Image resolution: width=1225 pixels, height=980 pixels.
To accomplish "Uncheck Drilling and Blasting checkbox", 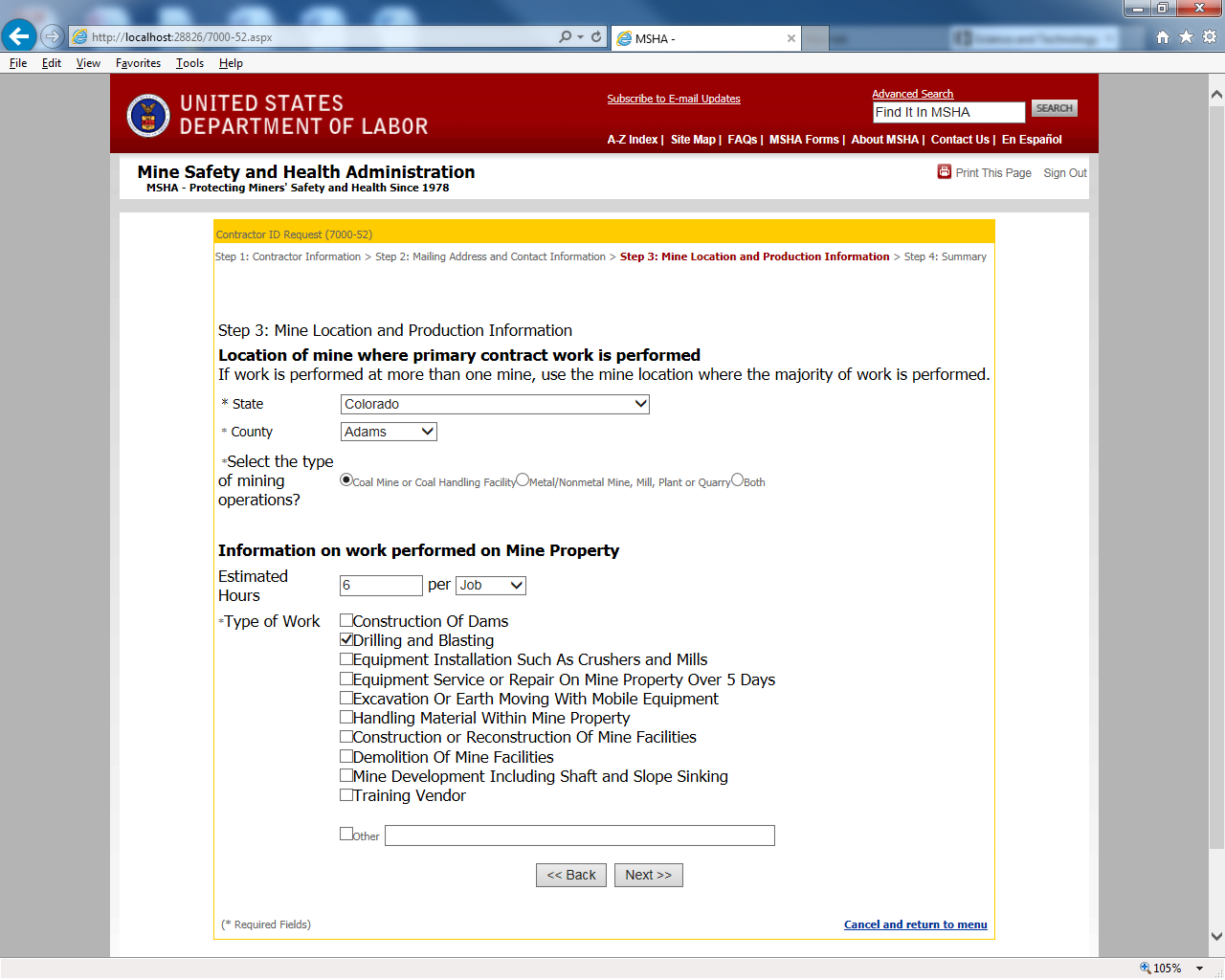I will [x=346, y=639].
